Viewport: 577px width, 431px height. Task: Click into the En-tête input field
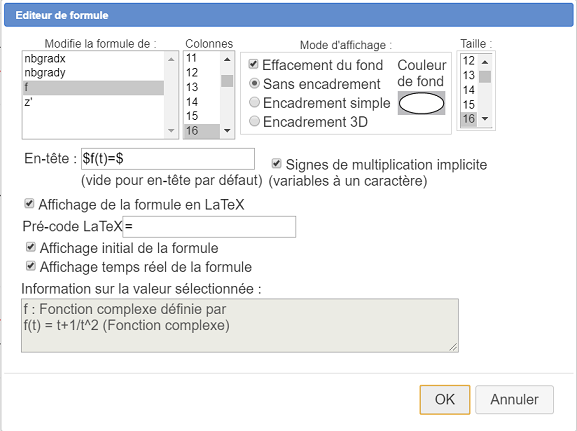pos(168,159)
